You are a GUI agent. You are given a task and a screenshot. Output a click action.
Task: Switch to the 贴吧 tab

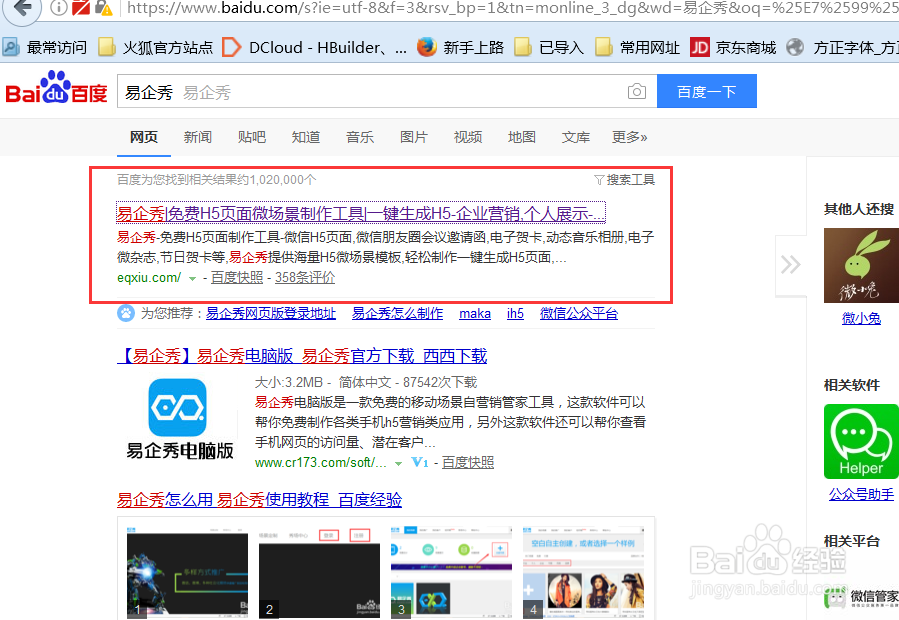pyautogui.click(x=252, y=137)
